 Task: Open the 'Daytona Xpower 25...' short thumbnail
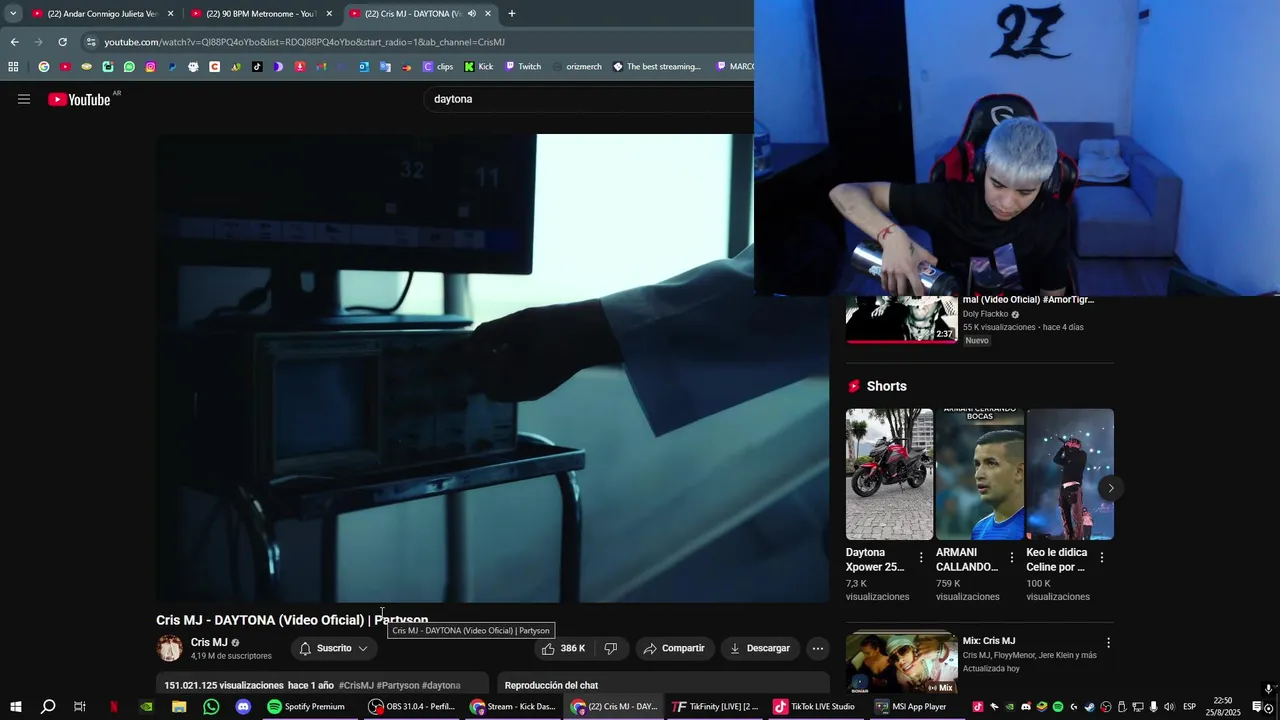click(x=889, y=474)
